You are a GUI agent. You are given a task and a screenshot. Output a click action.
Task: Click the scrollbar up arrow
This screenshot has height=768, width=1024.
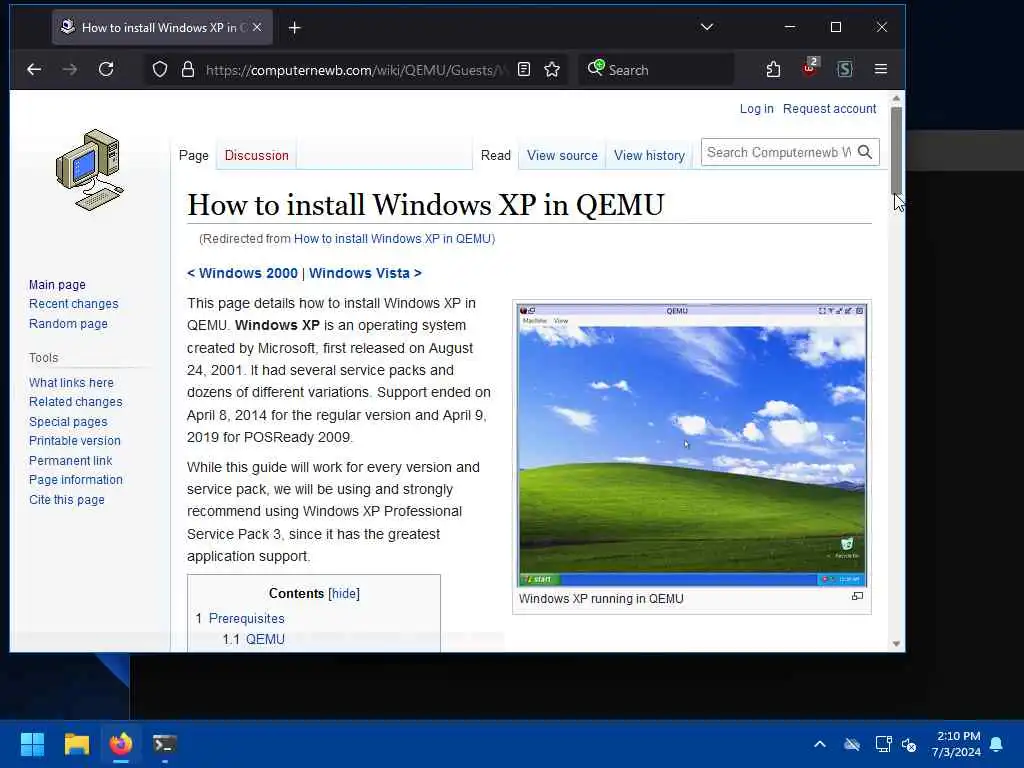[897, 98]
